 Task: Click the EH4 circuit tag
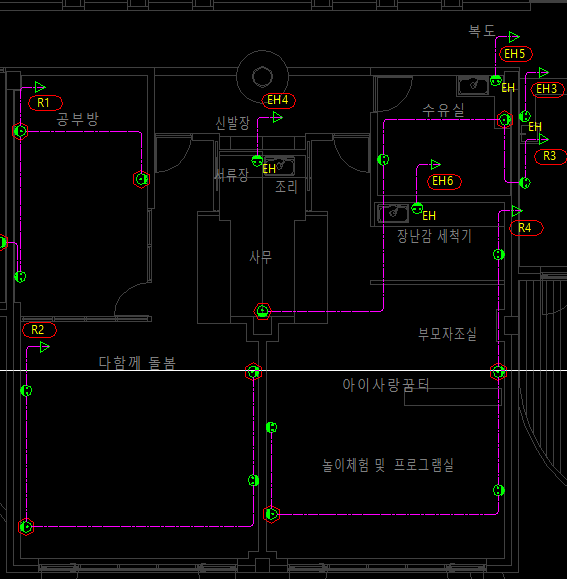278,100
